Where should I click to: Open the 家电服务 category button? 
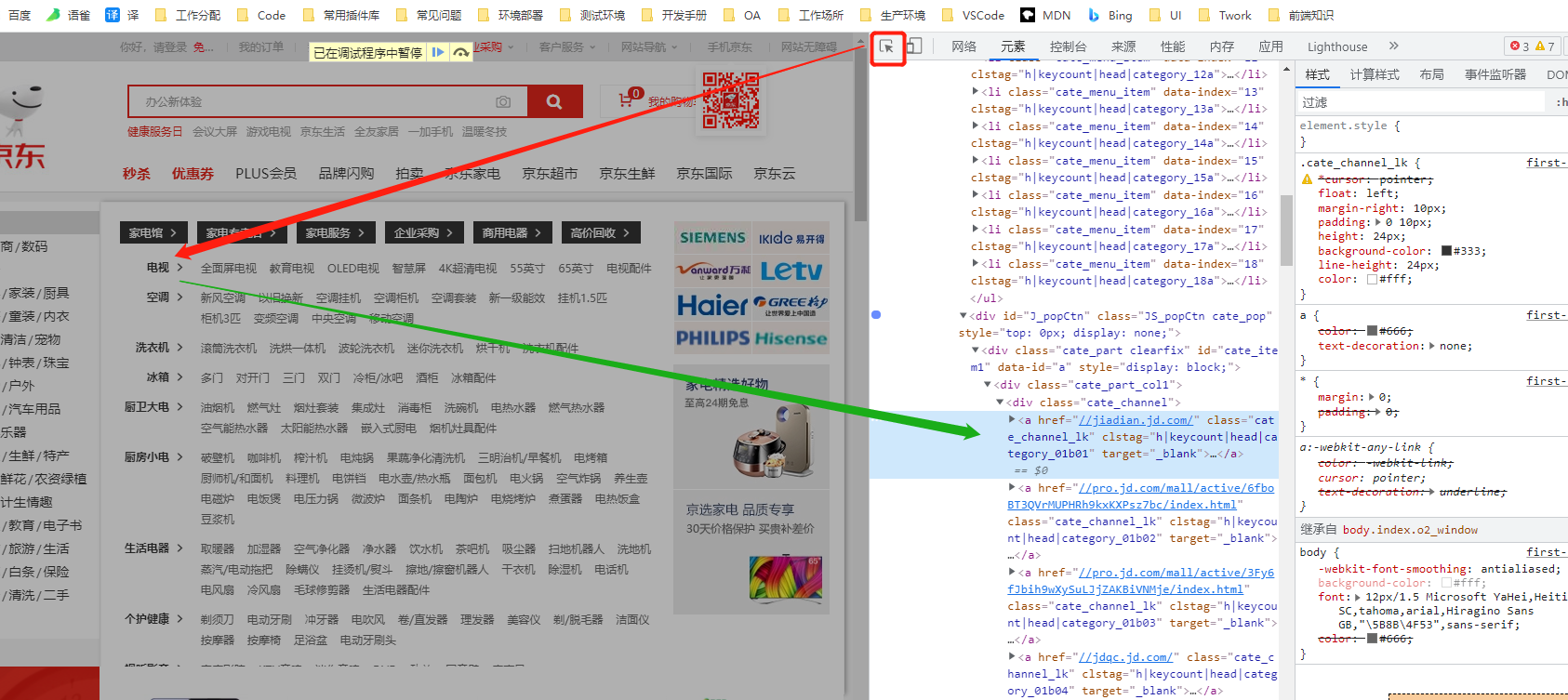click(335, 232)
